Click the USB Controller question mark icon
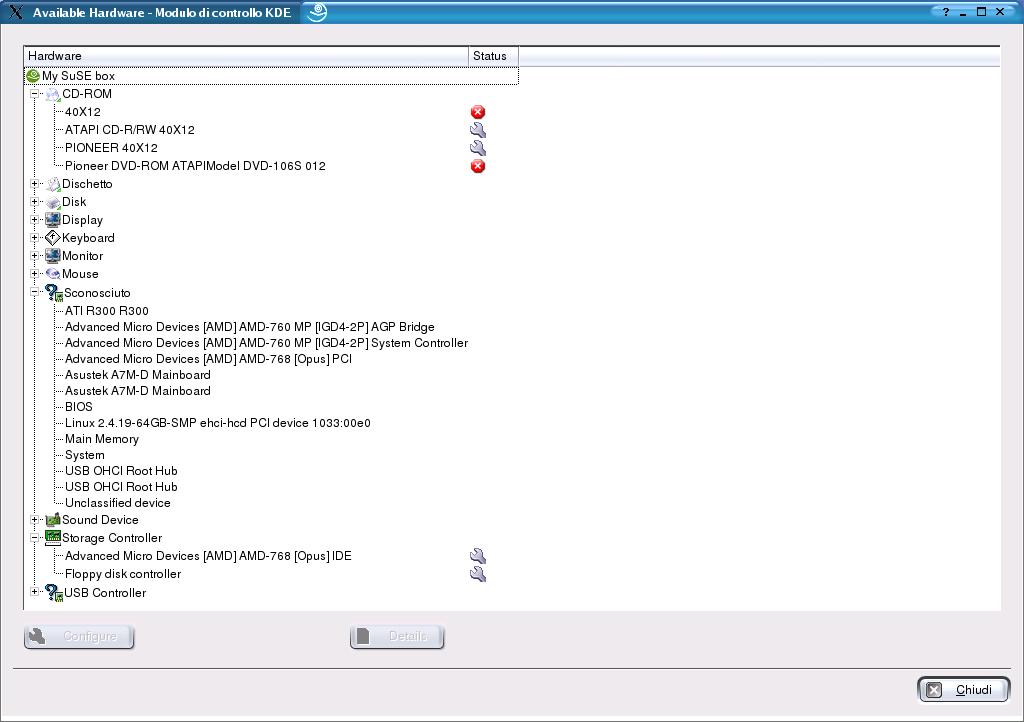1024x722 pixels. tap(54, 593)
